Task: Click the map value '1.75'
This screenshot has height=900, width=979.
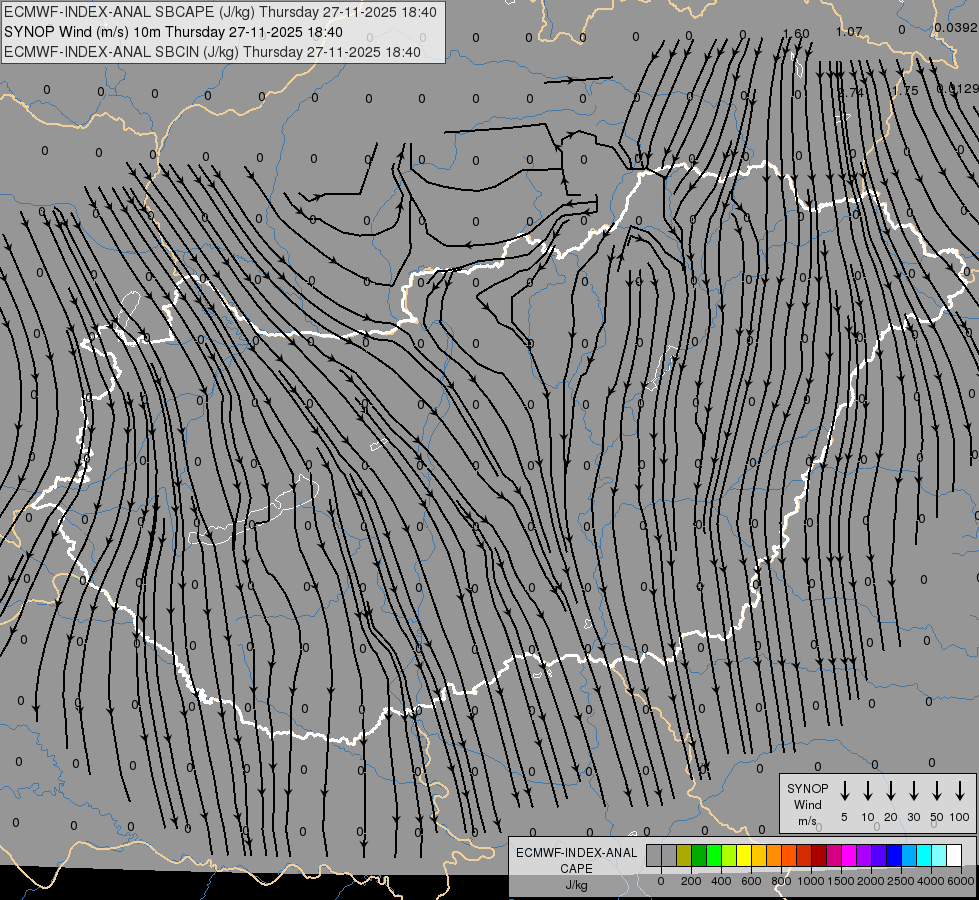Action: tap(905, 91)
